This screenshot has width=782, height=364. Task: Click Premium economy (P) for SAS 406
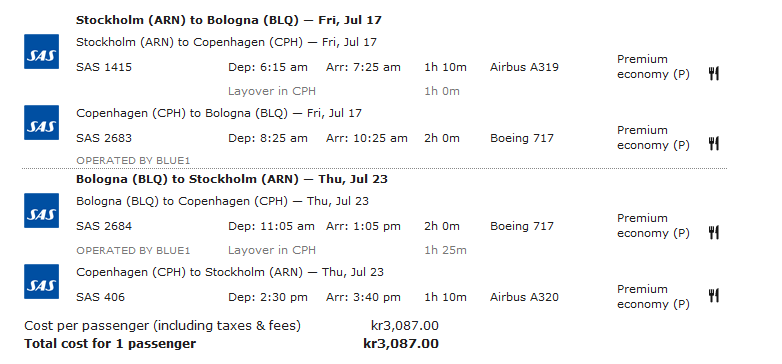[x=653, y=297]
